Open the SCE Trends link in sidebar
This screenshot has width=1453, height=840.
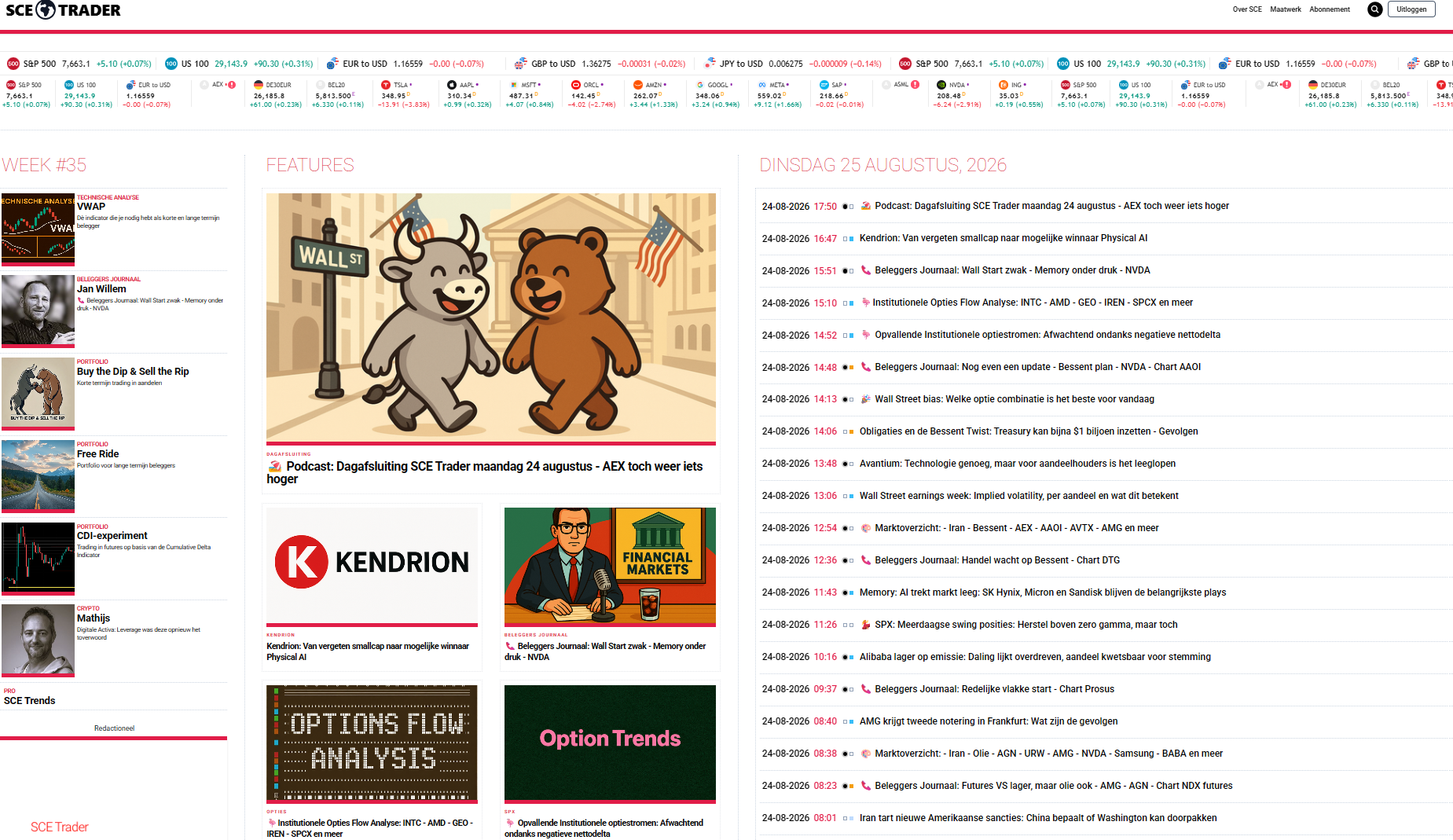[30, 701]
